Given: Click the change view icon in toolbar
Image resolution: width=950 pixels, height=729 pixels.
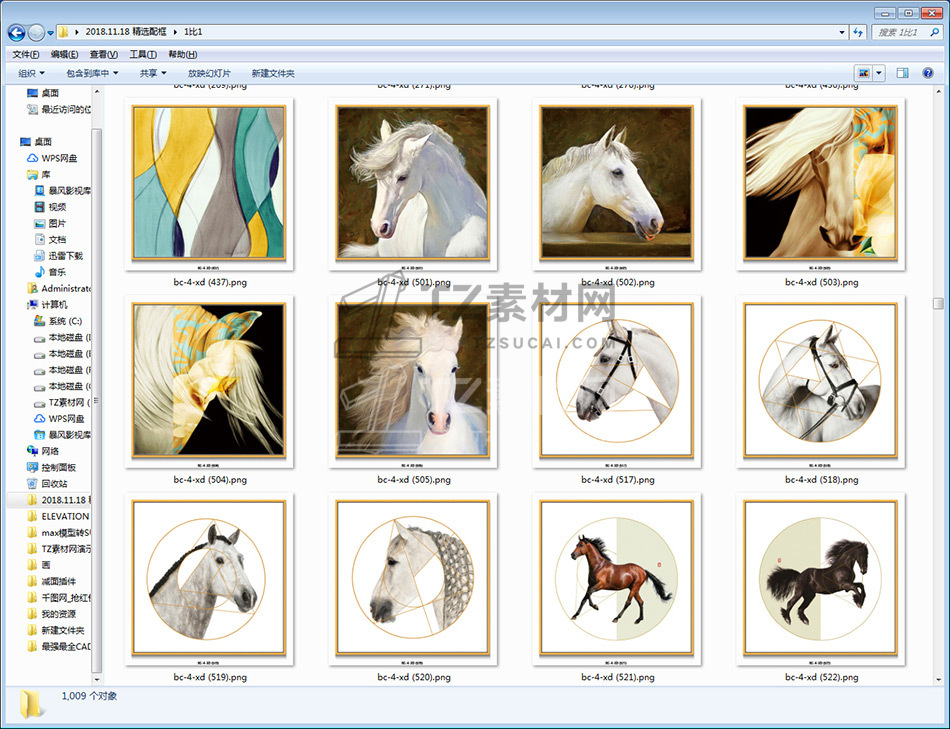Looking at the screenshot, I should click(x=863, y=73).
